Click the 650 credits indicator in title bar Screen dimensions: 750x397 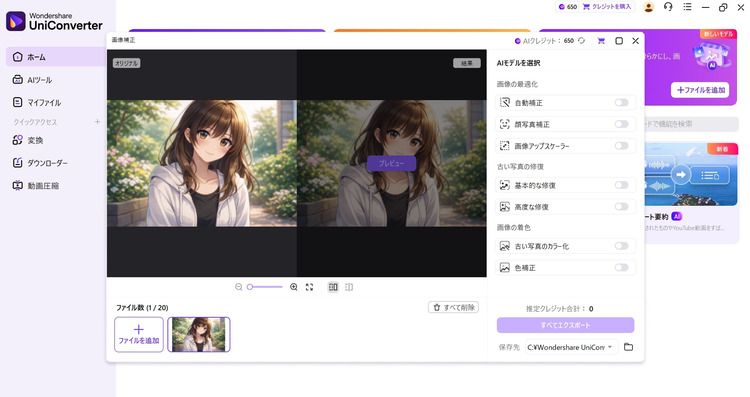tap(568, 7)
